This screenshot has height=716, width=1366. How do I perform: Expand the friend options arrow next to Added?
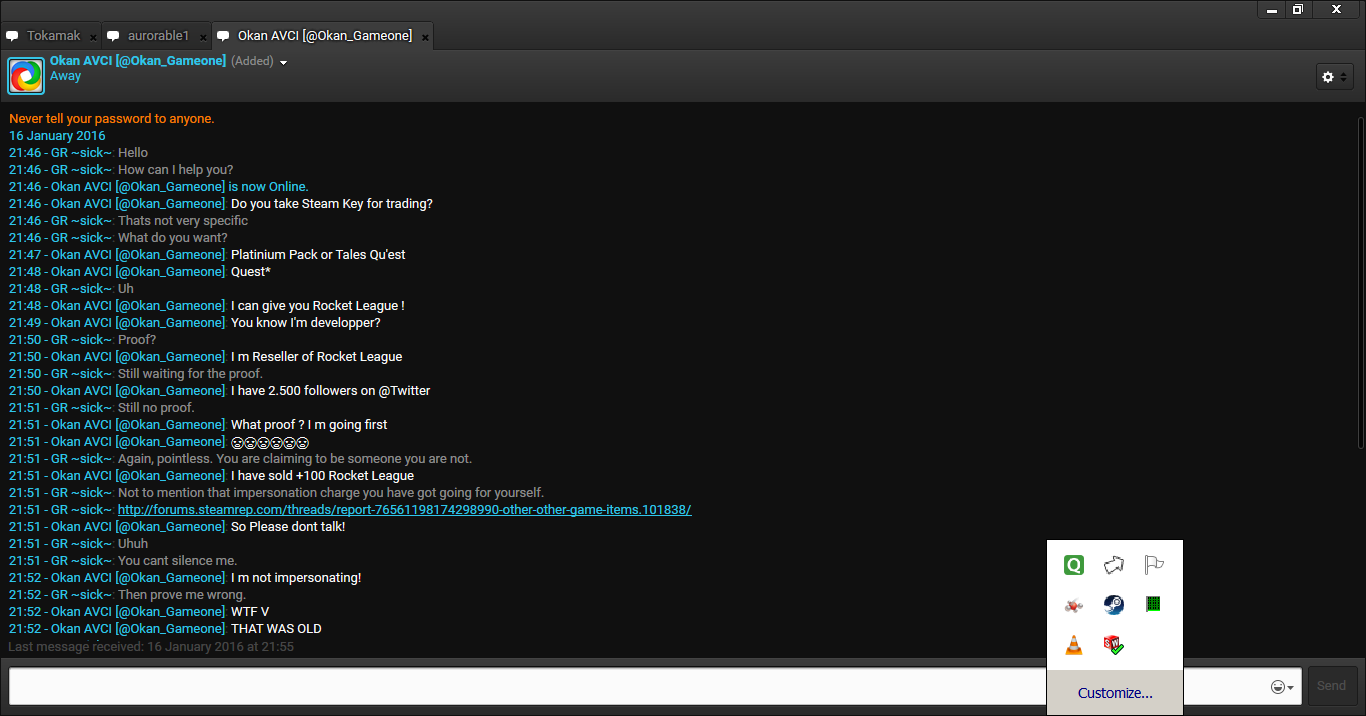284,62
